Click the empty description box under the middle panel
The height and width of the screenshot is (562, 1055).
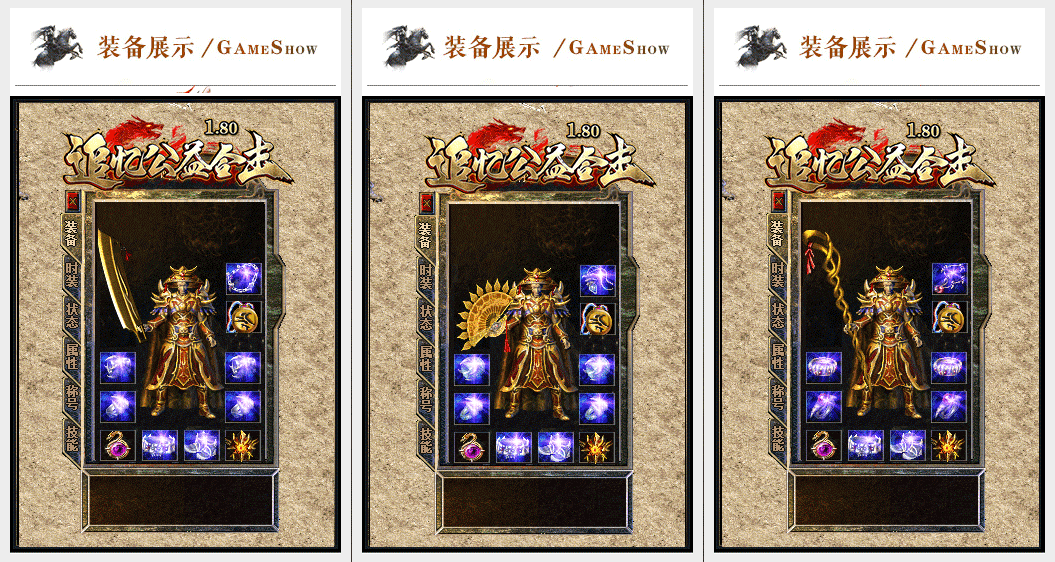coord(533,501)
